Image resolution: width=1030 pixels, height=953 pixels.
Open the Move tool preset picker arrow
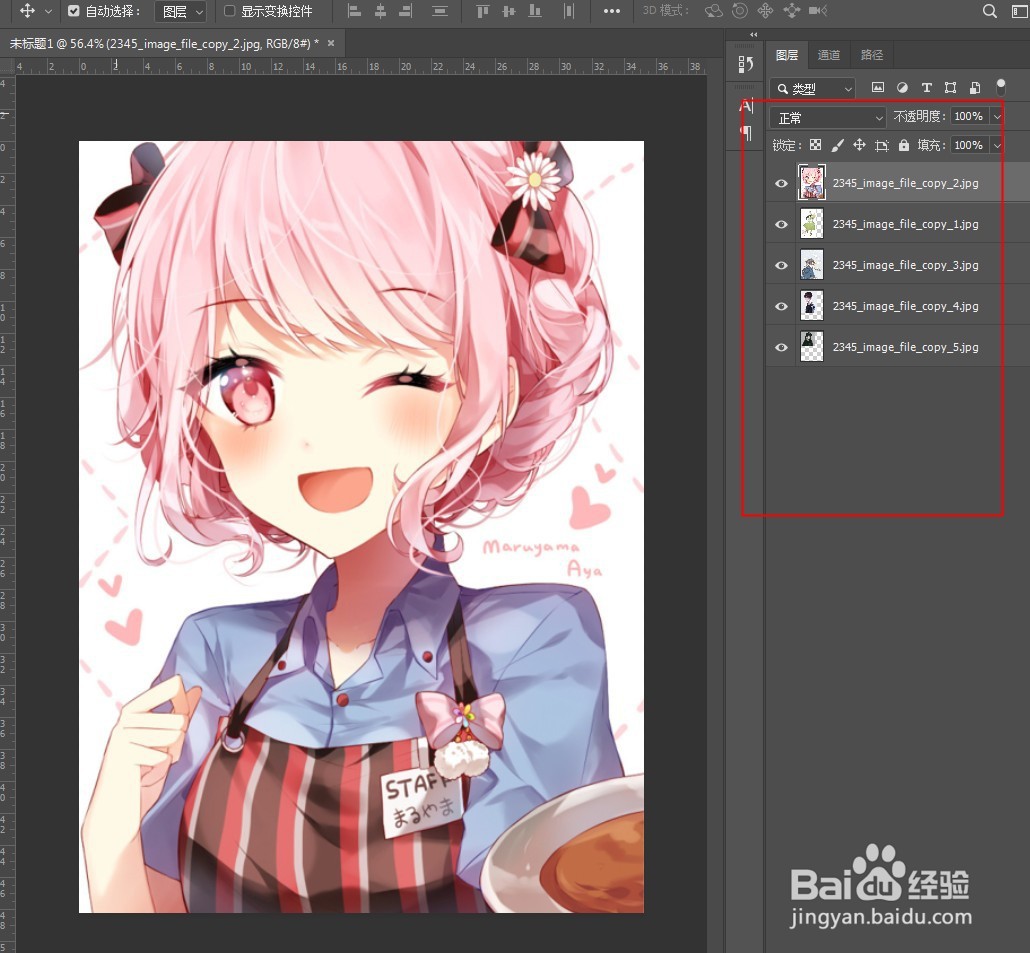tap(48, 11)
